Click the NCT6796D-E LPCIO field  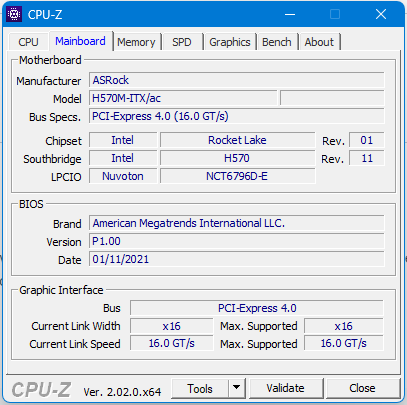point(237,176)
